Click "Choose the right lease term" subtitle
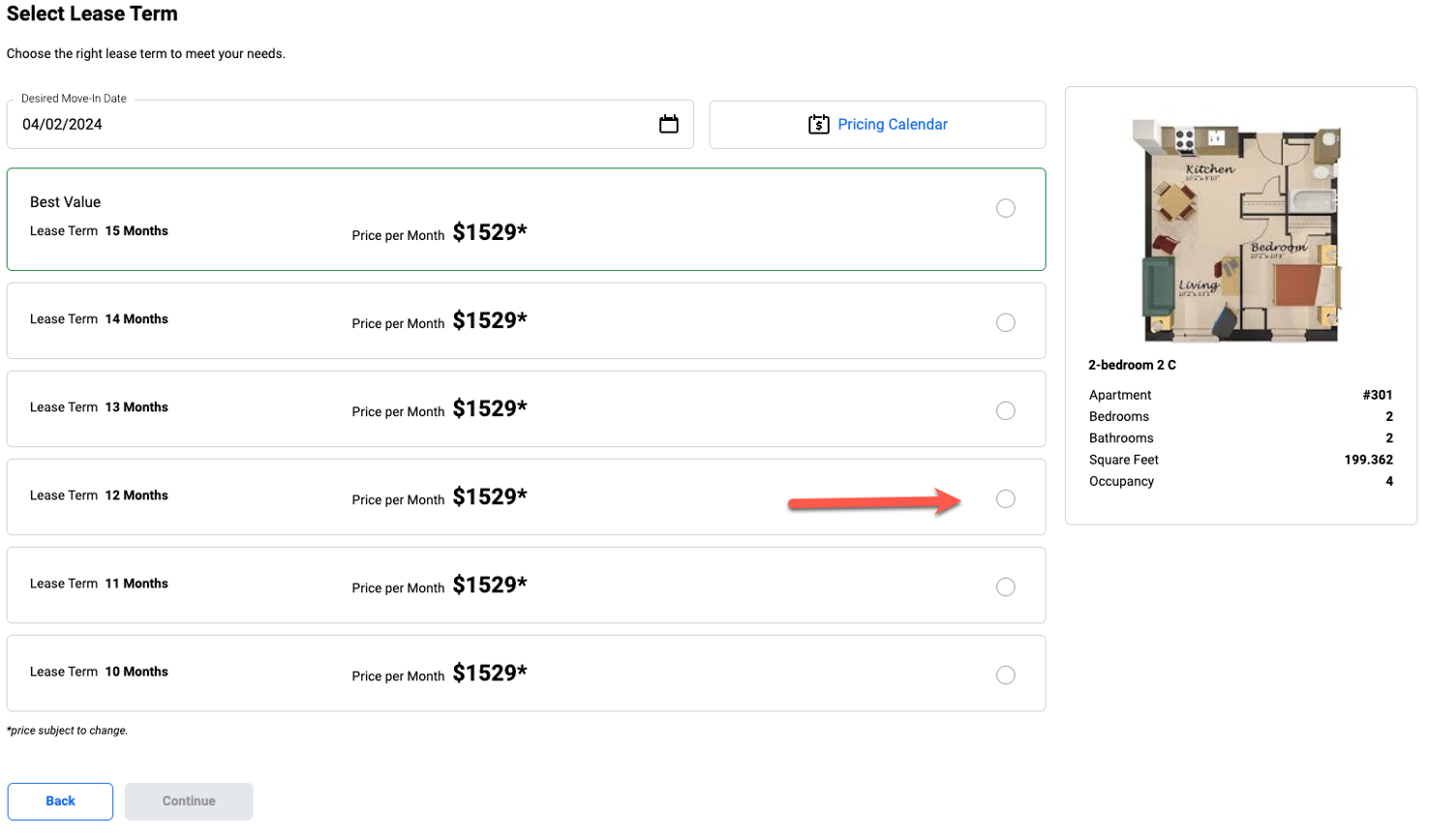 tap(146, 53)
